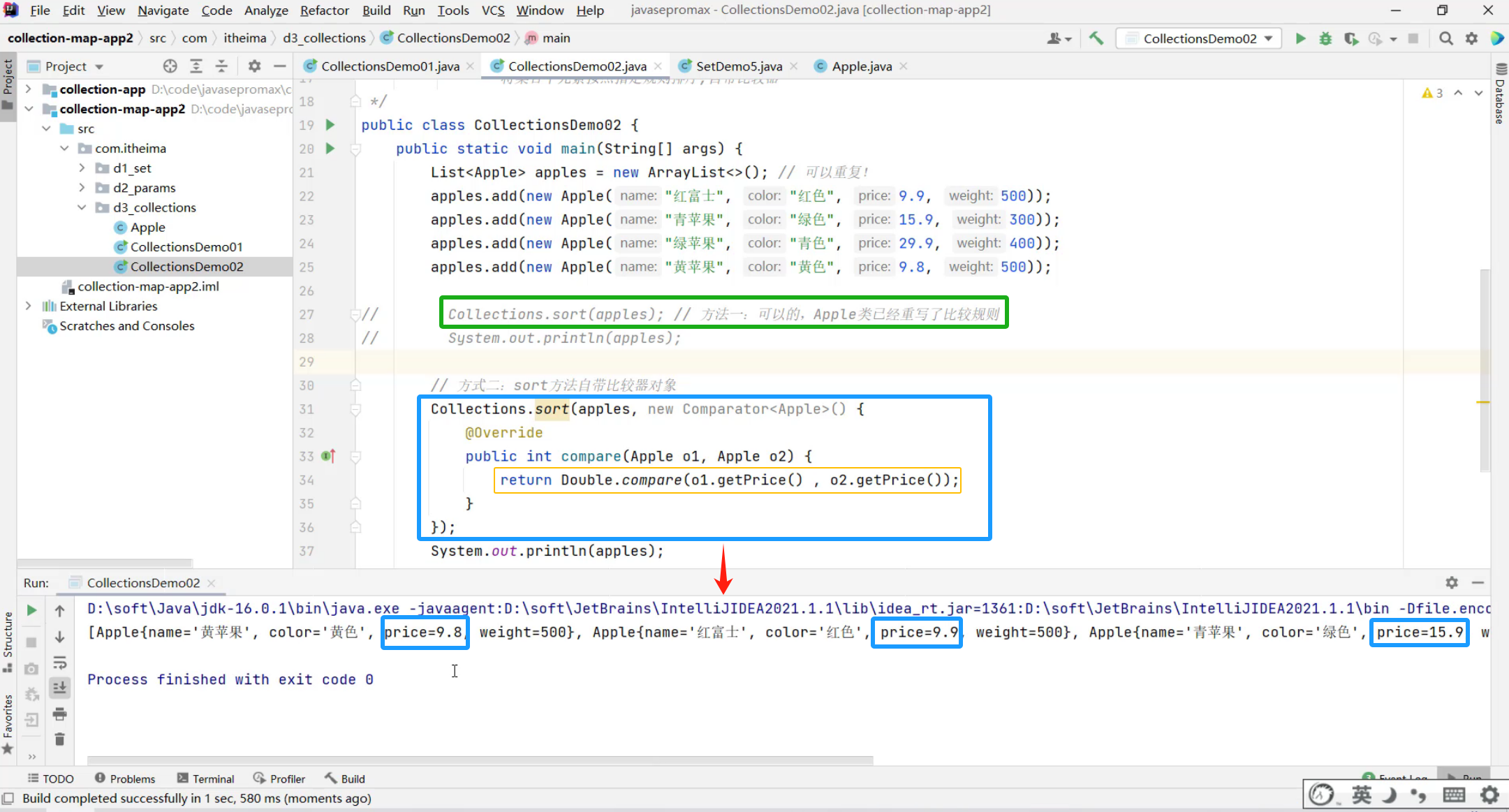Clear output with the trash icon
This screenshot has width=1509, height=812.
pos(59,739)
